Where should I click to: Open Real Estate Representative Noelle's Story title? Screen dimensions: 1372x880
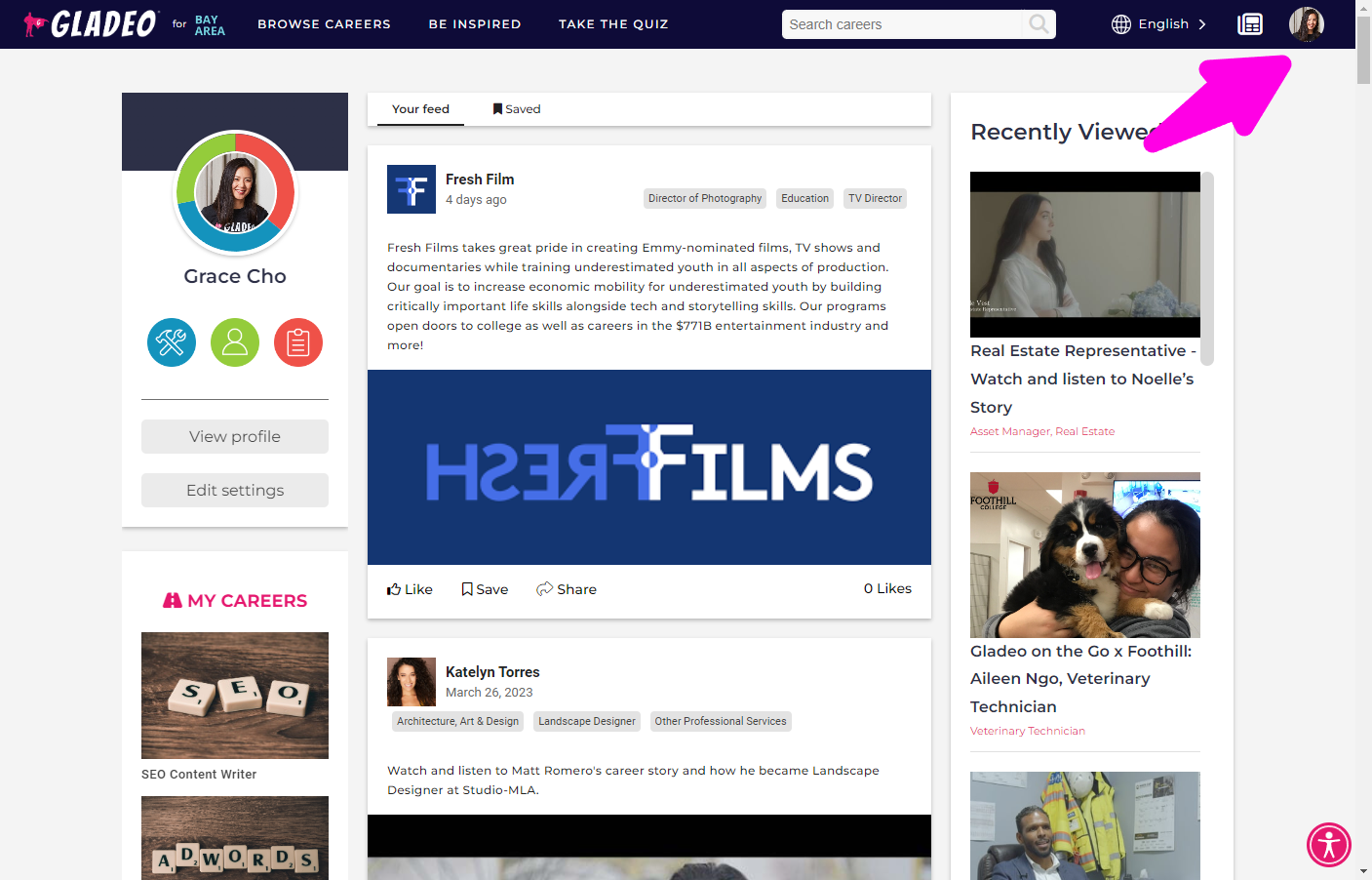point(1083,379)
